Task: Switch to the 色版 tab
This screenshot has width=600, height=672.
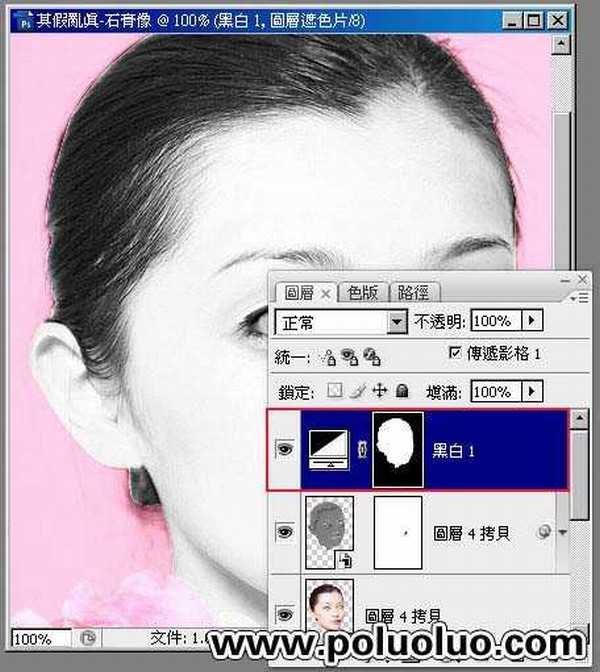Action: coord(363,292)
